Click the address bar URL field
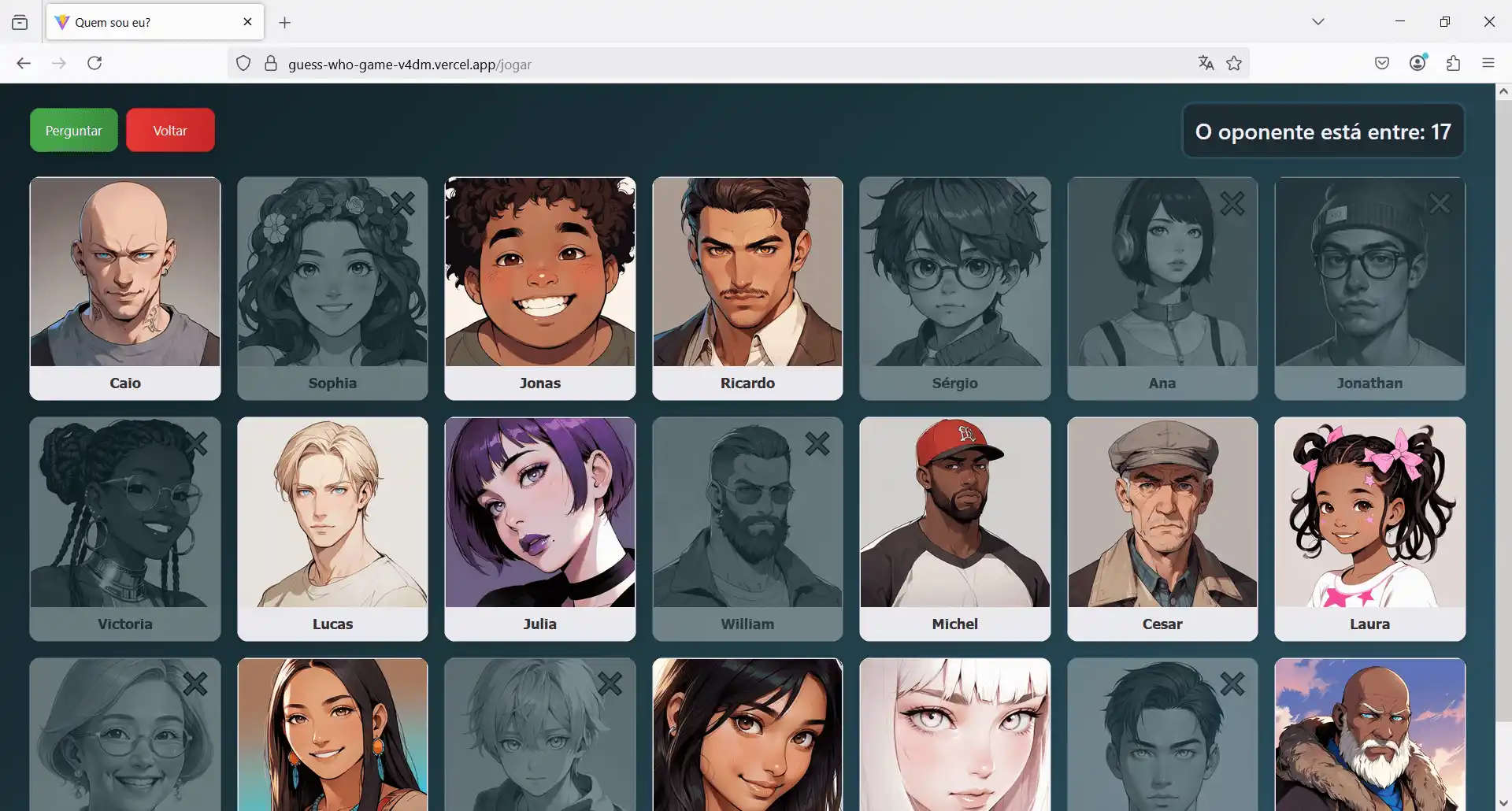The image size is (1512, 811). coord(739,64)
